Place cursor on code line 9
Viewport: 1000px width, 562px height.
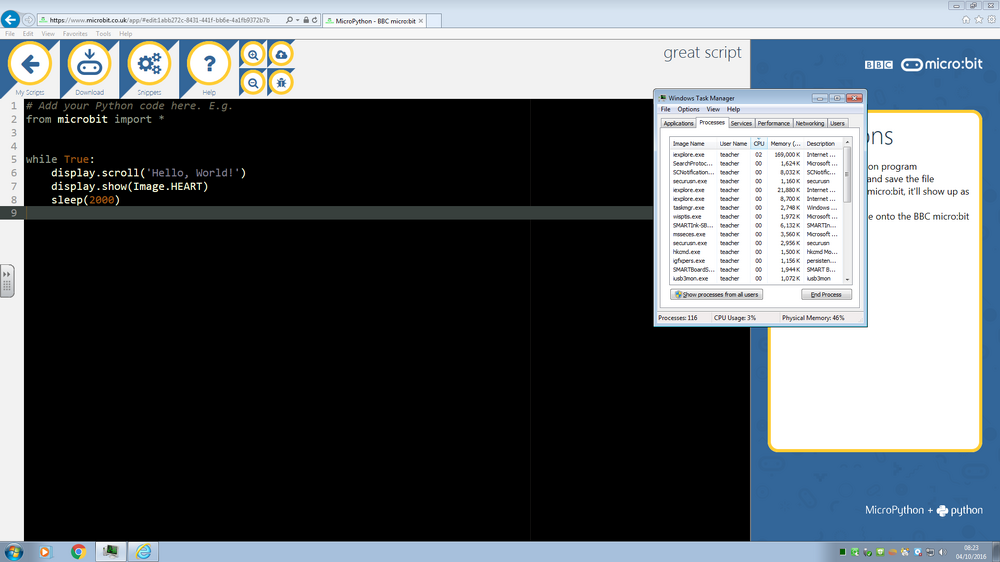(338, 213)
